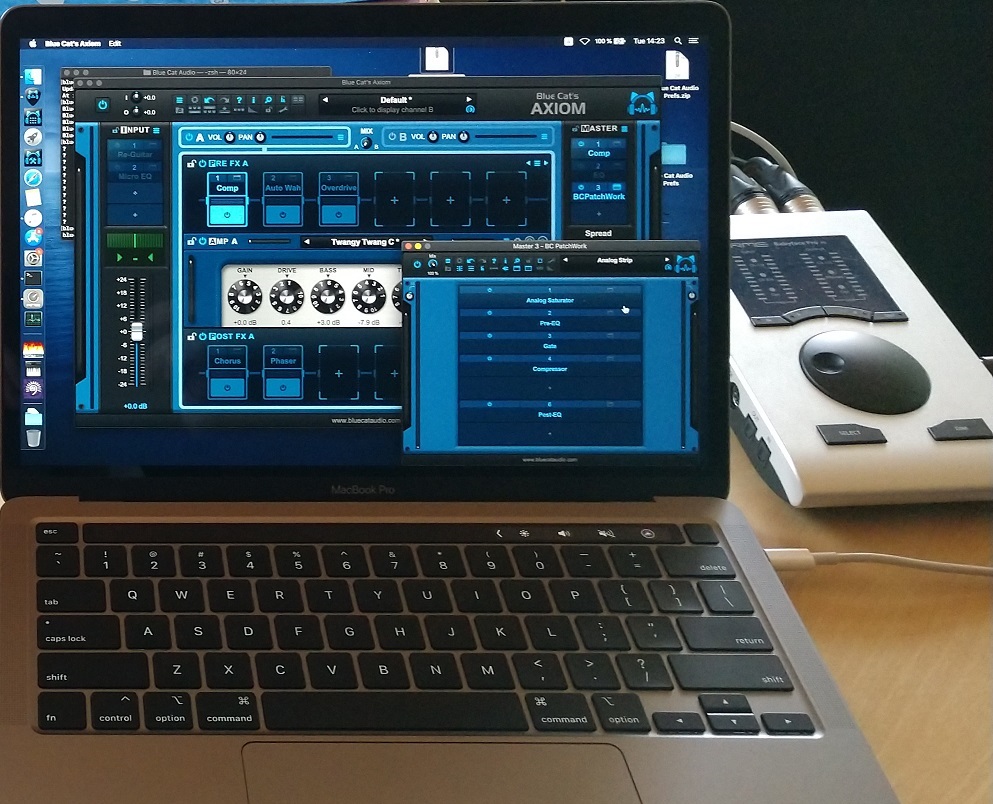Open the question mark help icon in Axiom
The image size is (993, 804).
(239, 100)
